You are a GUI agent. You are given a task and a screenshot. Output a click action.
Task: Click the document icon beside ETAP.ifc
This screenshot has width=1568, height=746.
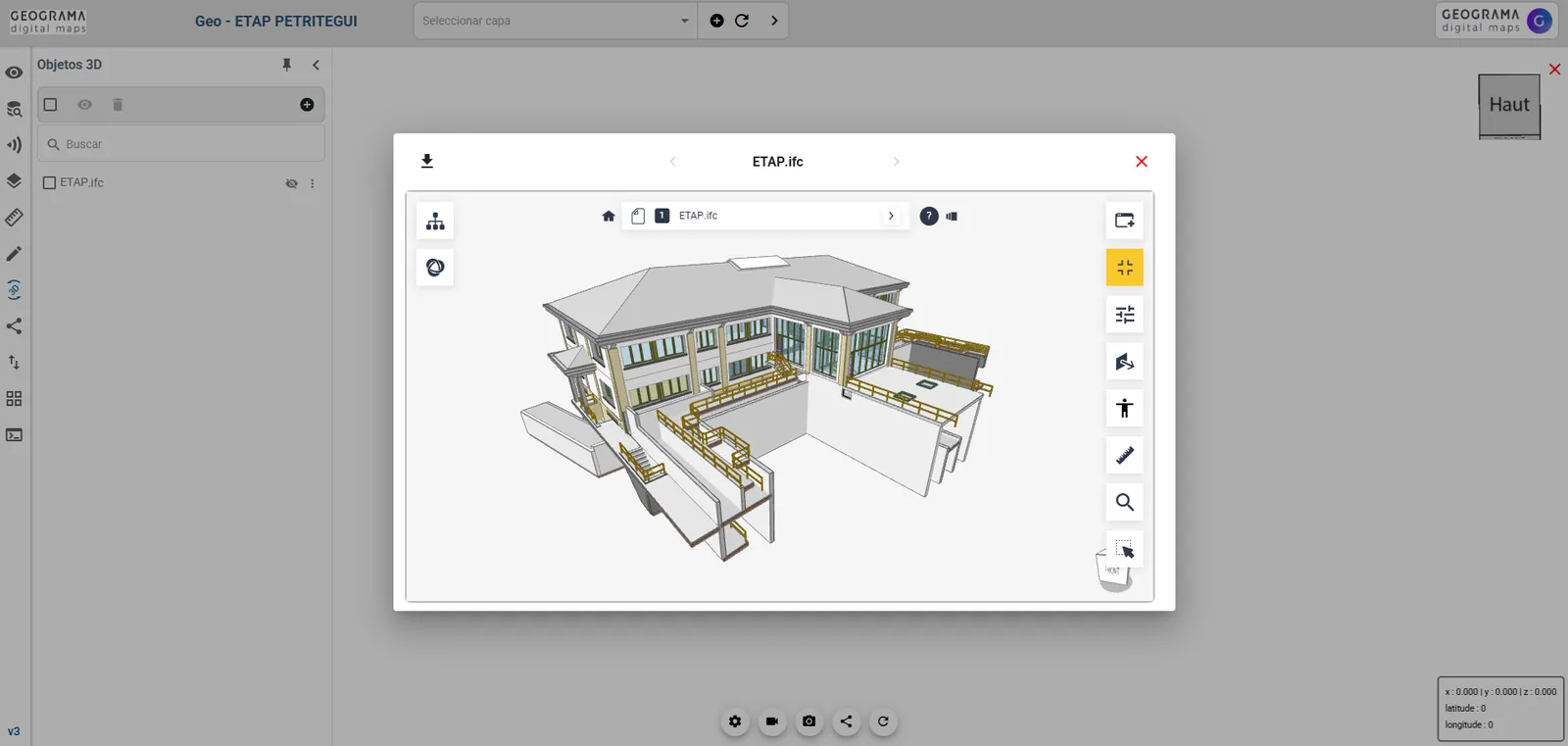click(638, 216)
